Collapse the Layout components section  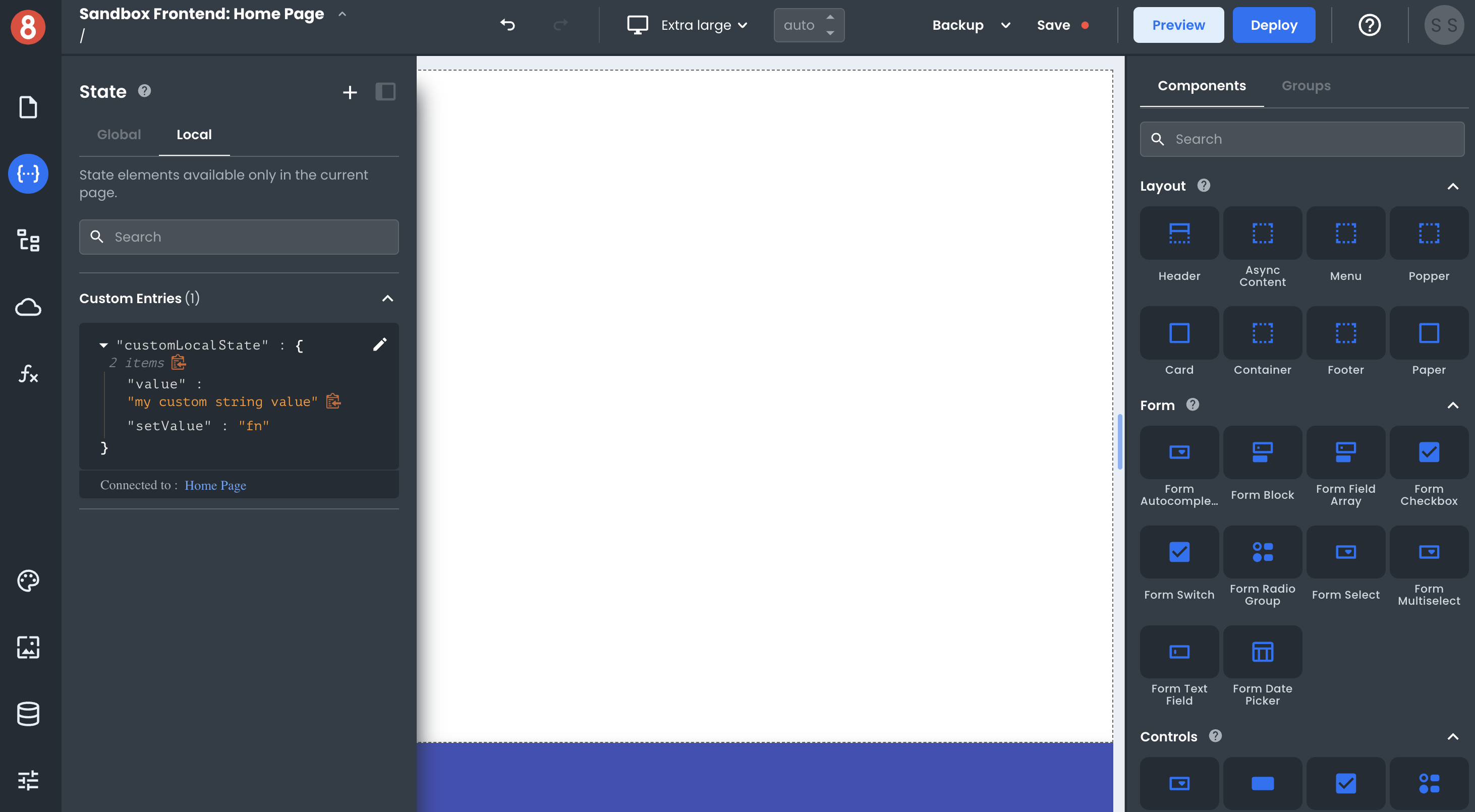tap(1452, 186)
